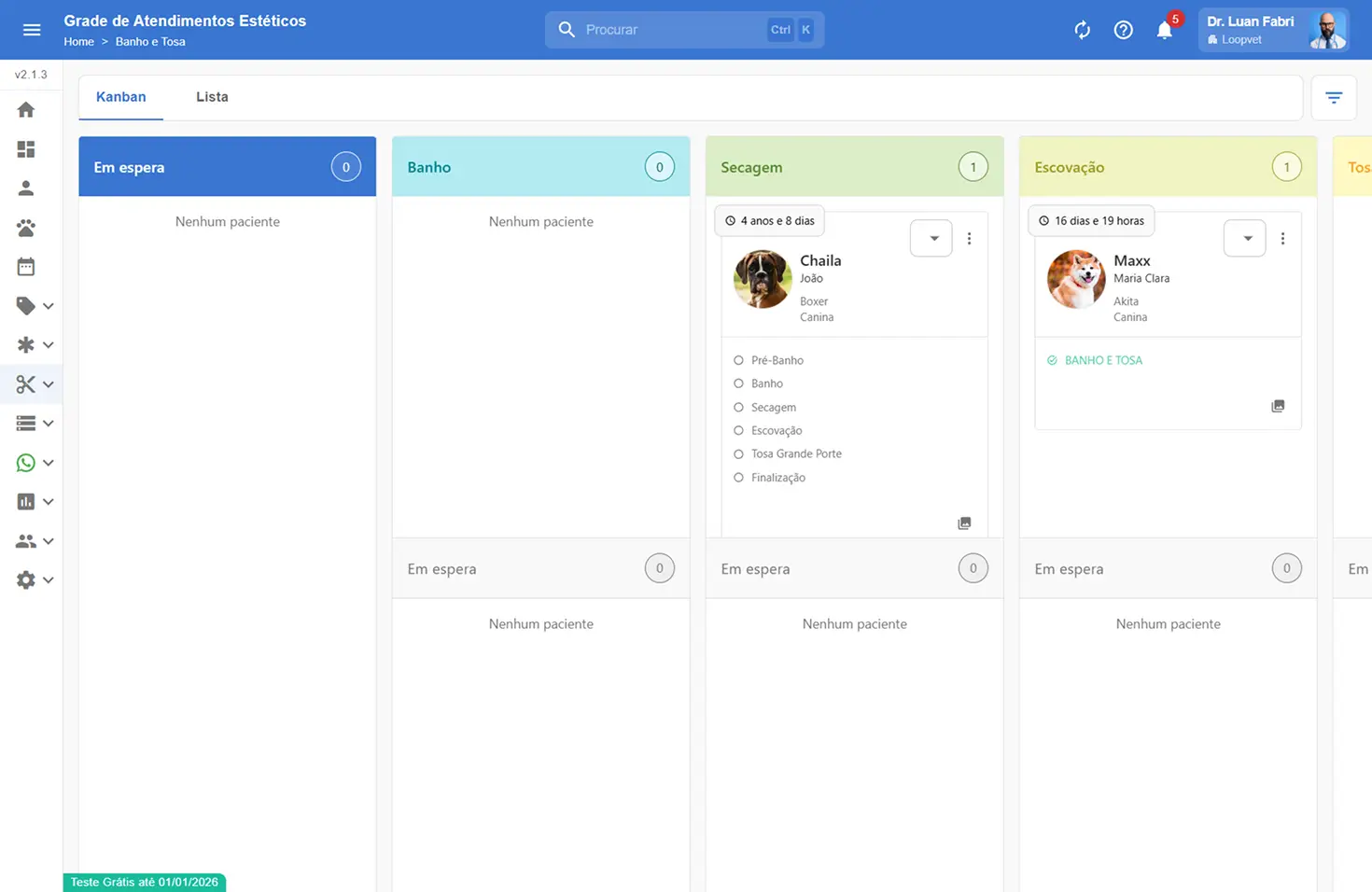This screenshot has width=1372, height=892.
Task: Open the calendar icon in sidebar
Action: click(x=26, y=267)
